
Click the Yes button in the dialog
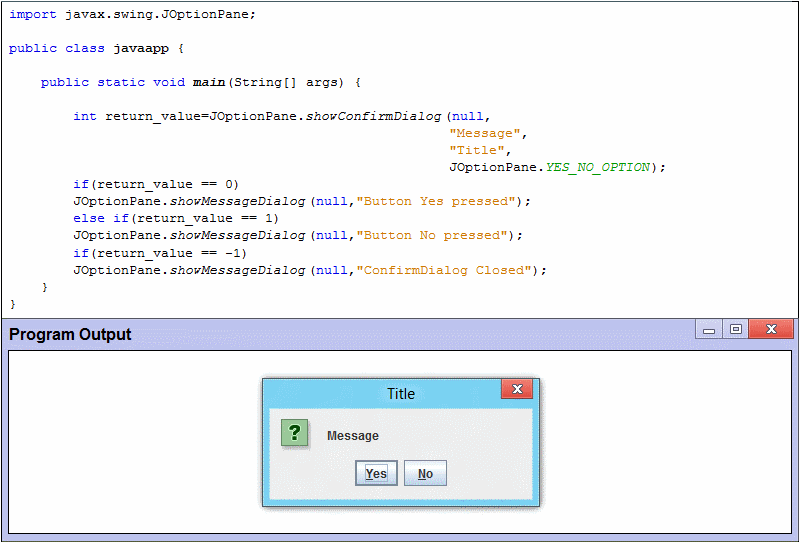(x=376, y=473)
